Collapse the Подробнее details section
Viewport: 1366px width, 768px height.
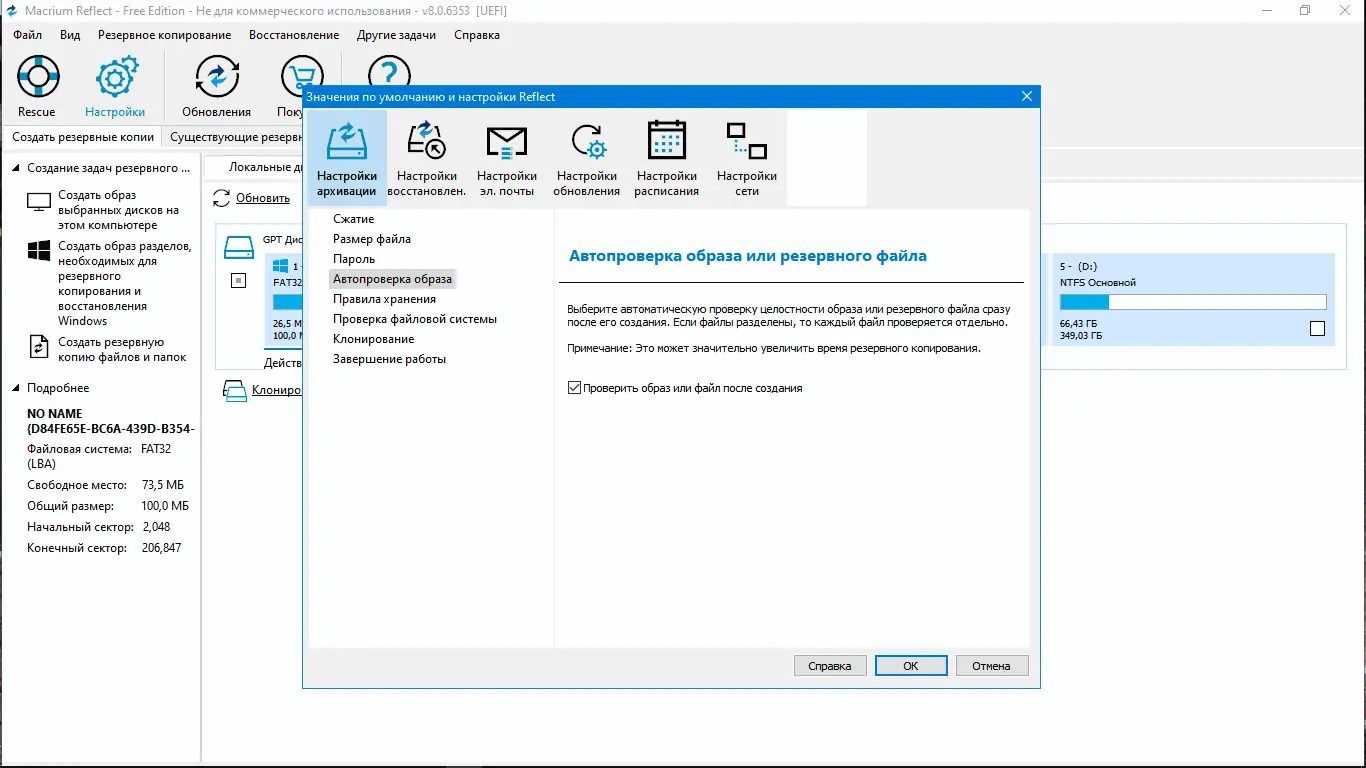coord(16,388)
